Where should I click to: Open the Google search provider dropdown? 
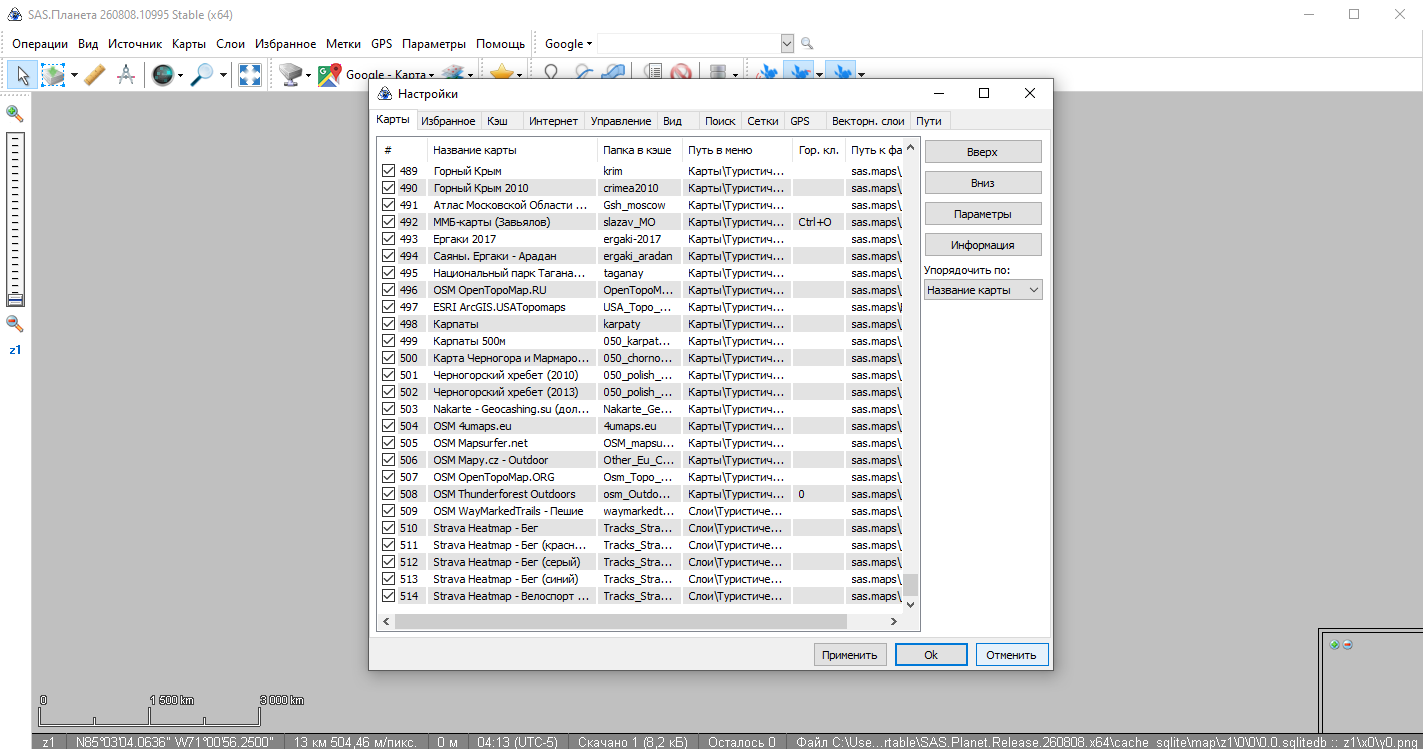[x=568, y=44]
